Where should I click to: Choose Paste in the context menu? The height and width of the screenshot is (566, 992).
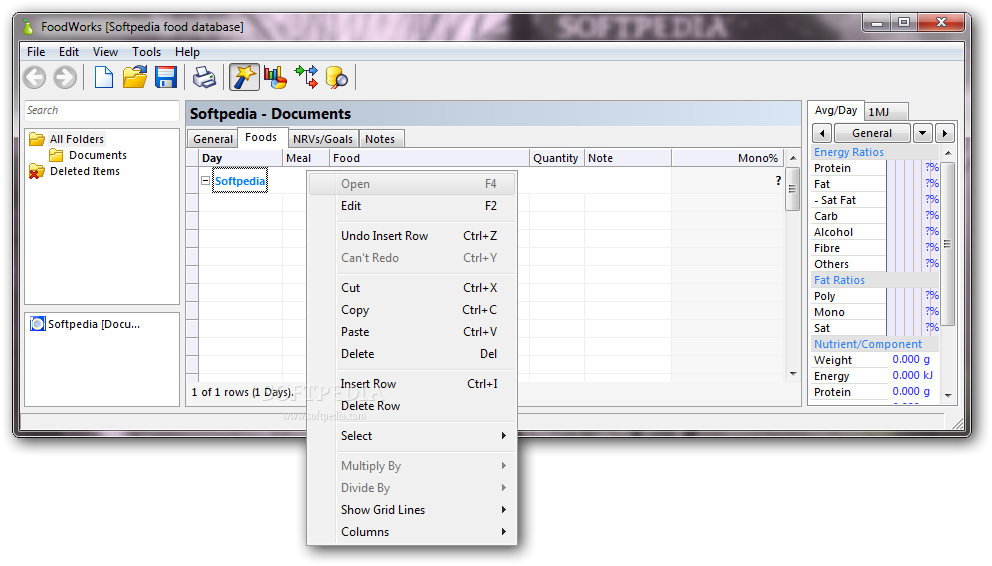point(412,332)
